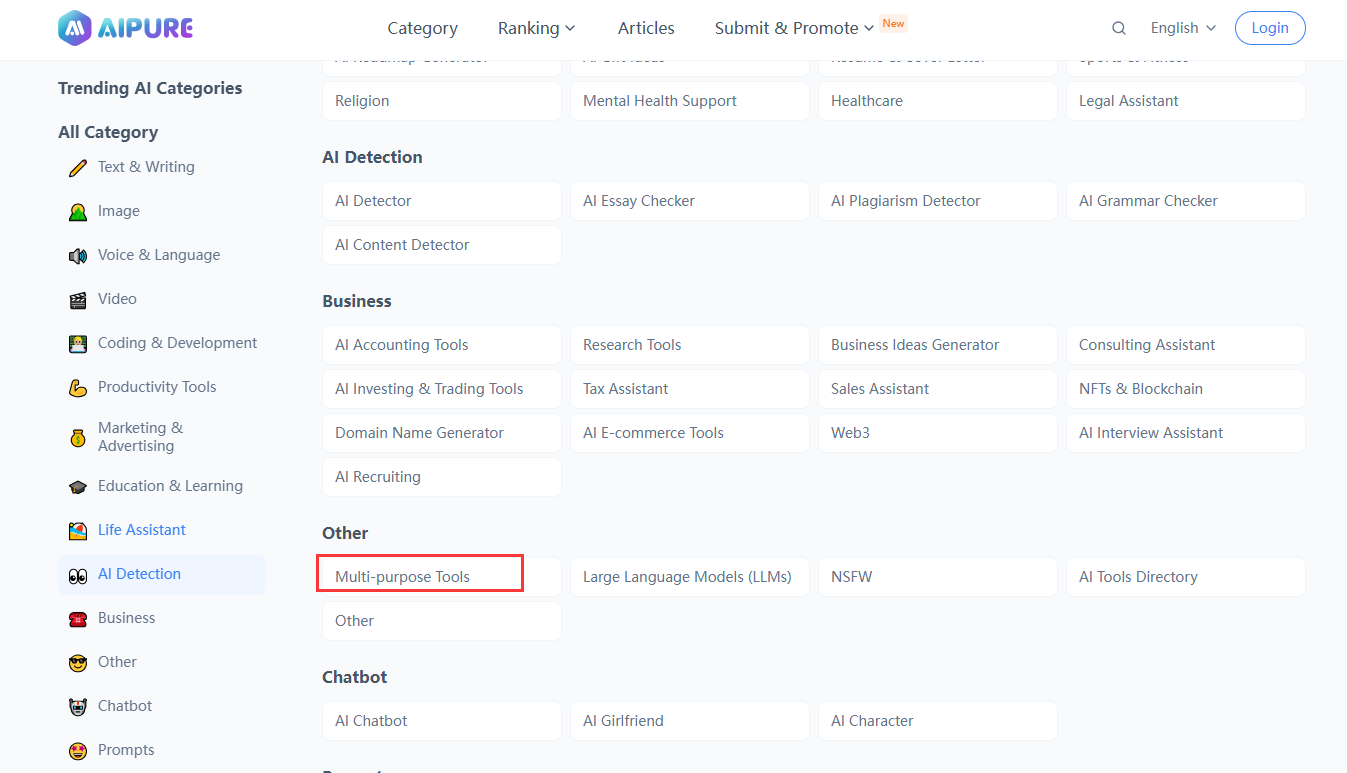This screenshot has height=773, width=1347.
Task: Go to the Category menu item
Action: pyautogui.click(x=422, y=28)
